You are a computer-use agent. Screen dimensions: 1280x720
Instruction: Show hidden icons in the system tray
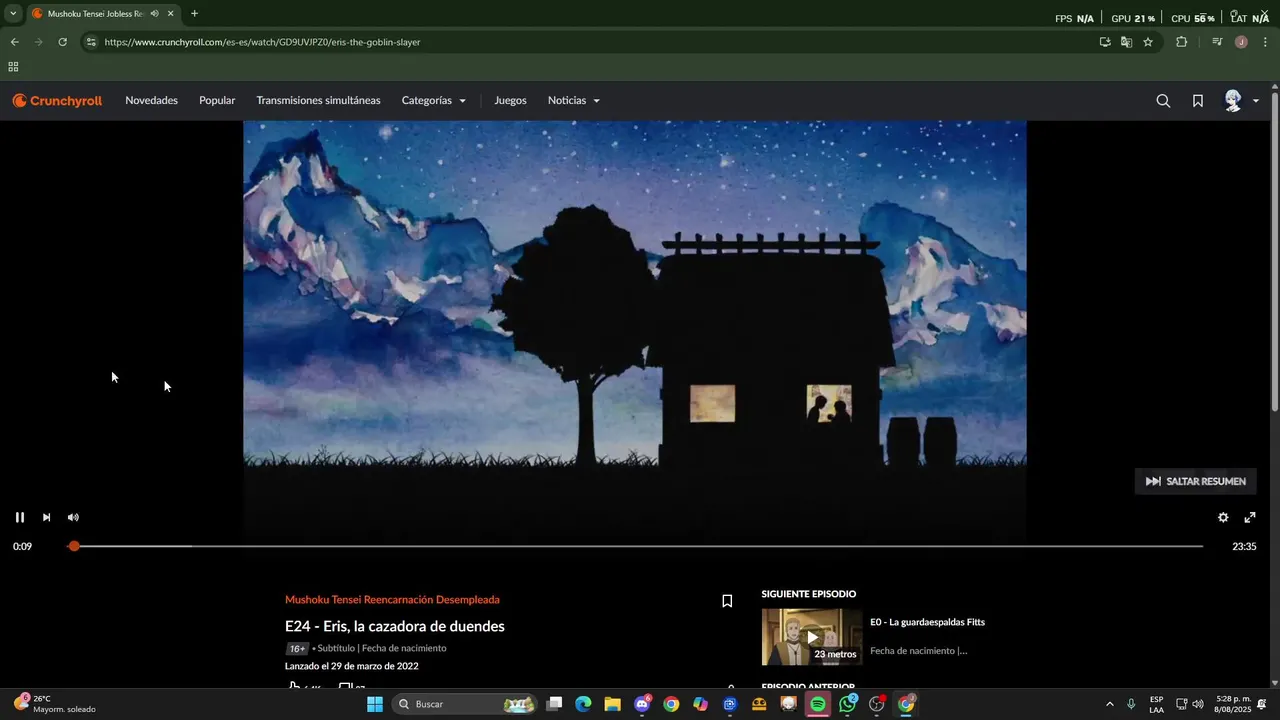click(1109, 704)
